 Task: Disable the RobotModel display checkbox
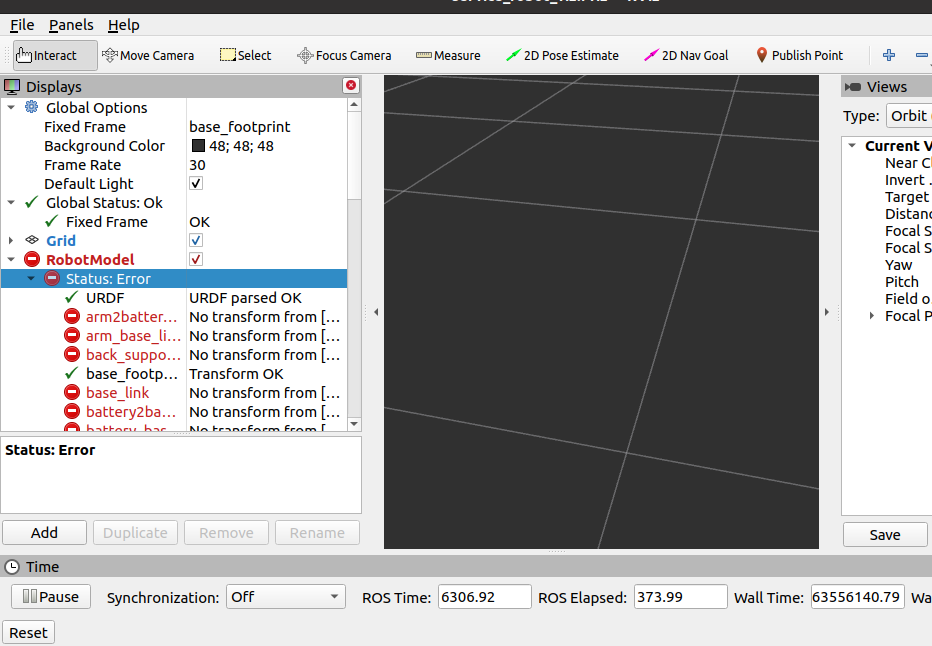click(x=196, y=260)
